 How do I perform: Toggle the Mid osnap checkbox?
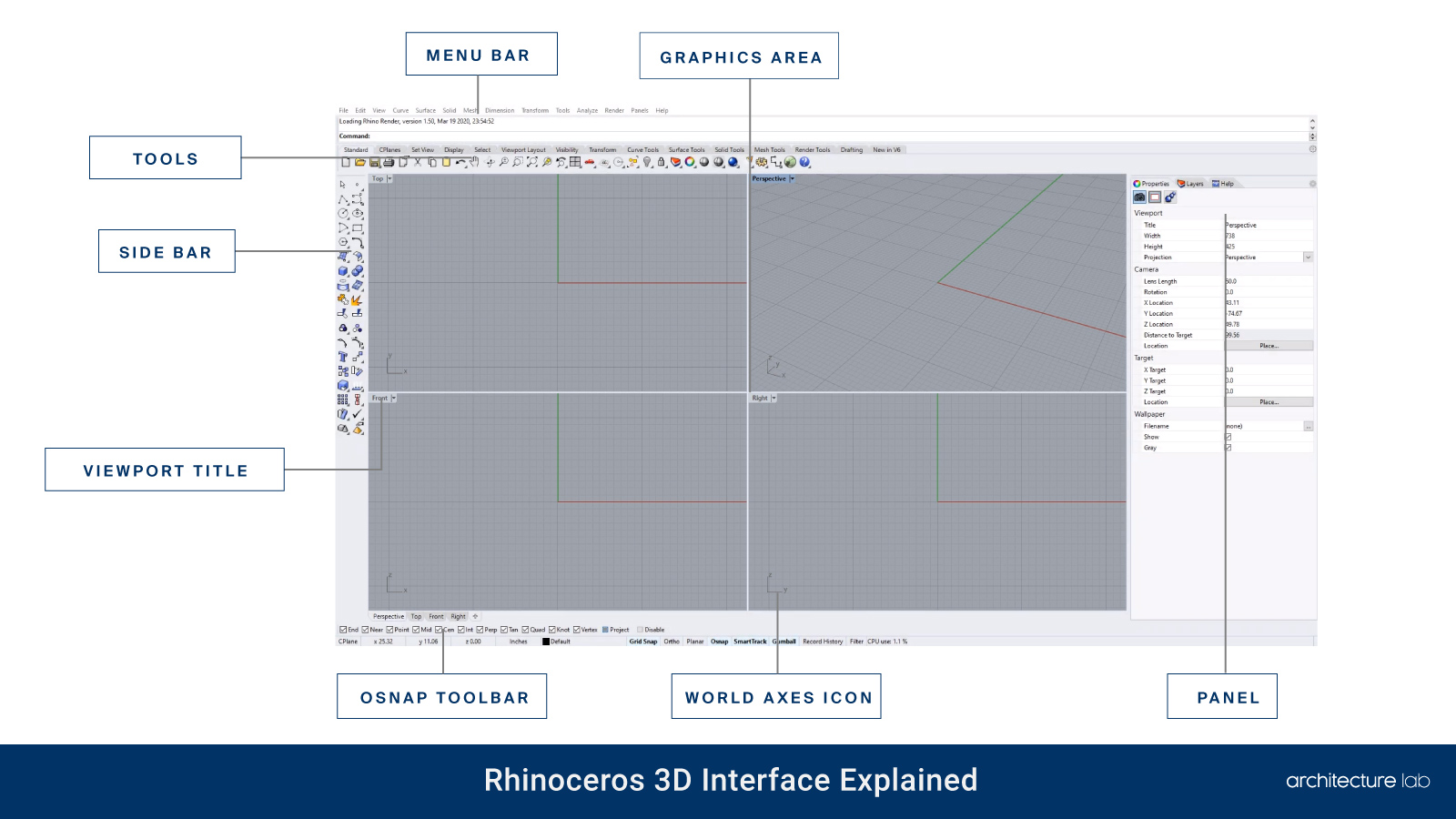416,630
